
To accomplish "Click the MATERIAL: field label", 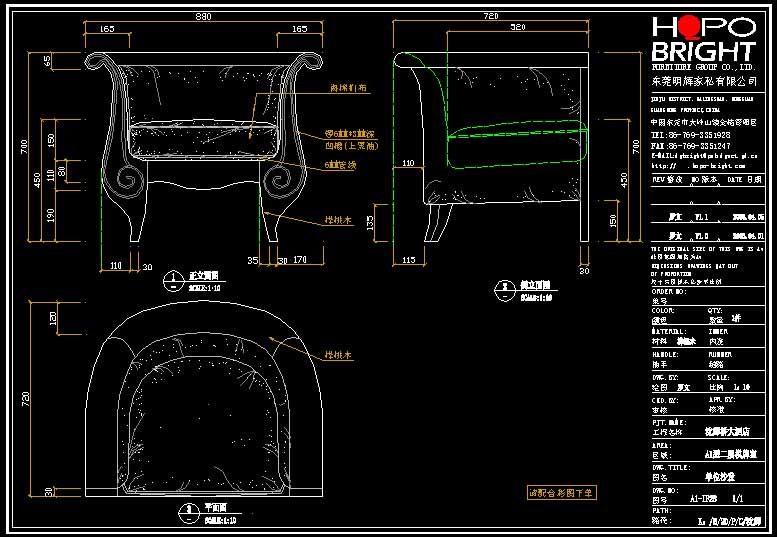I will click(x=669, y=331).
